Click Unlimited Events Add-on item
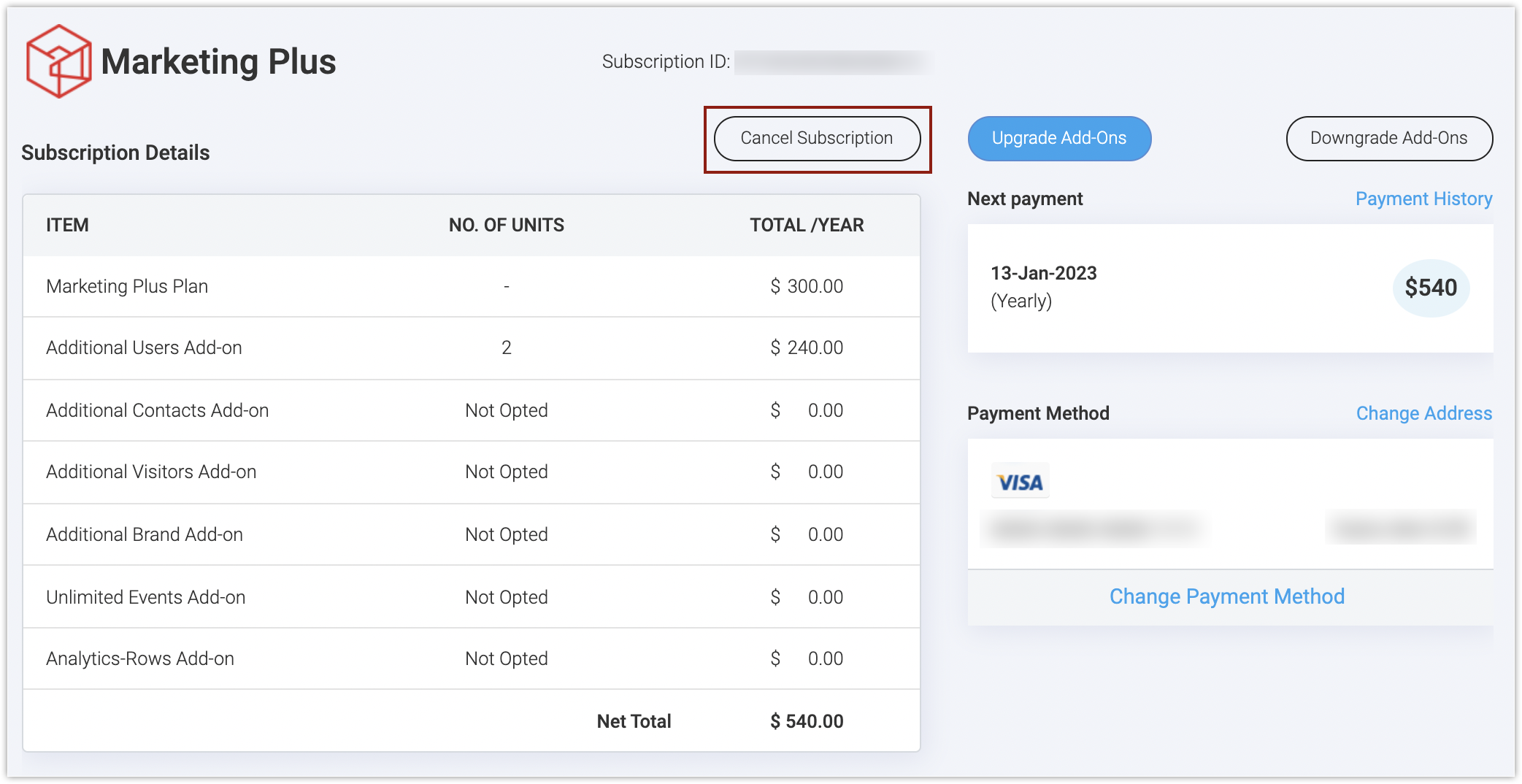Image resolution: width=1522 pixels, height=784 pixels. click(x=145, y=597)
